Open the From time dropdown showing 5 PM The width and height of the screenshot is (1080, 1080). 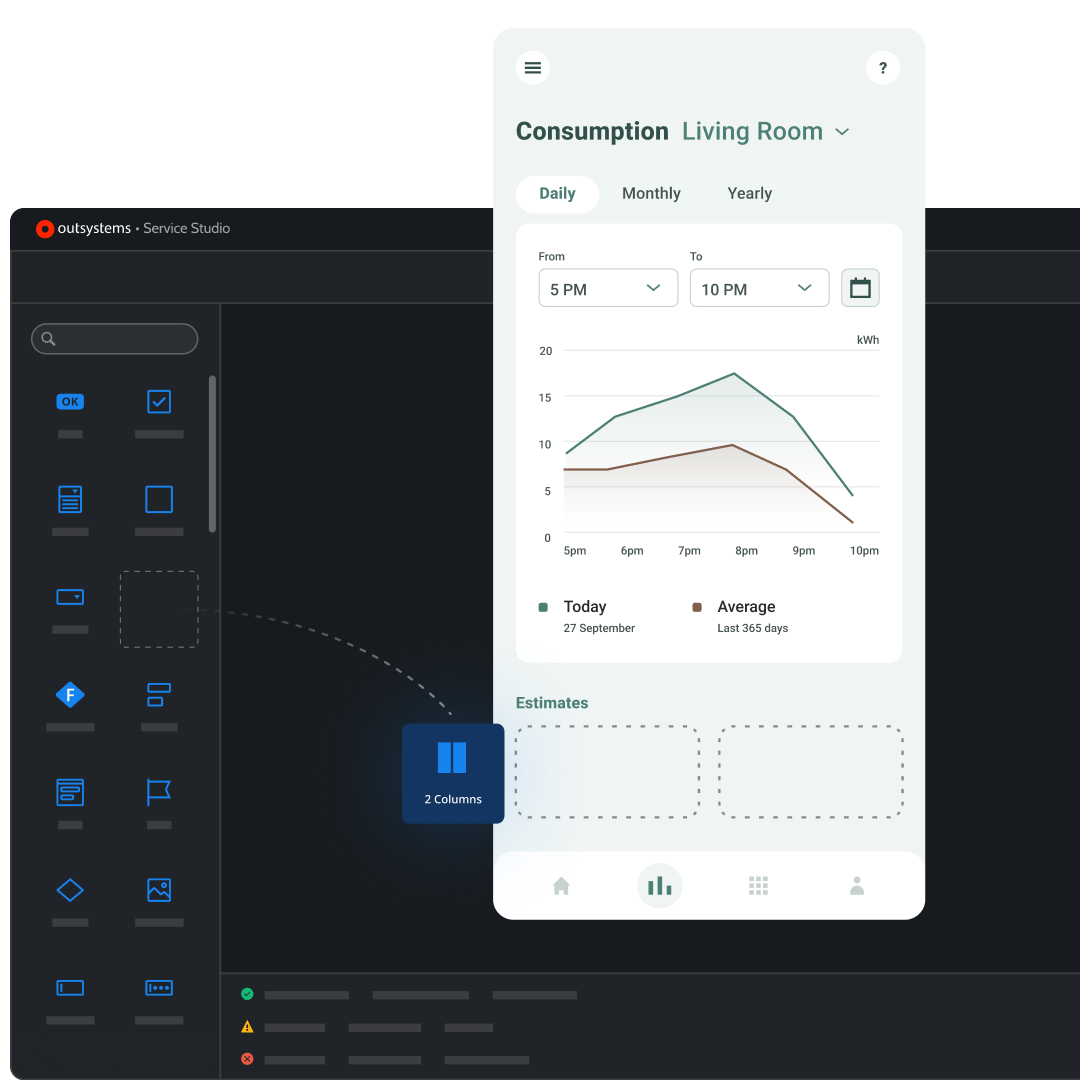pos(608,288)
